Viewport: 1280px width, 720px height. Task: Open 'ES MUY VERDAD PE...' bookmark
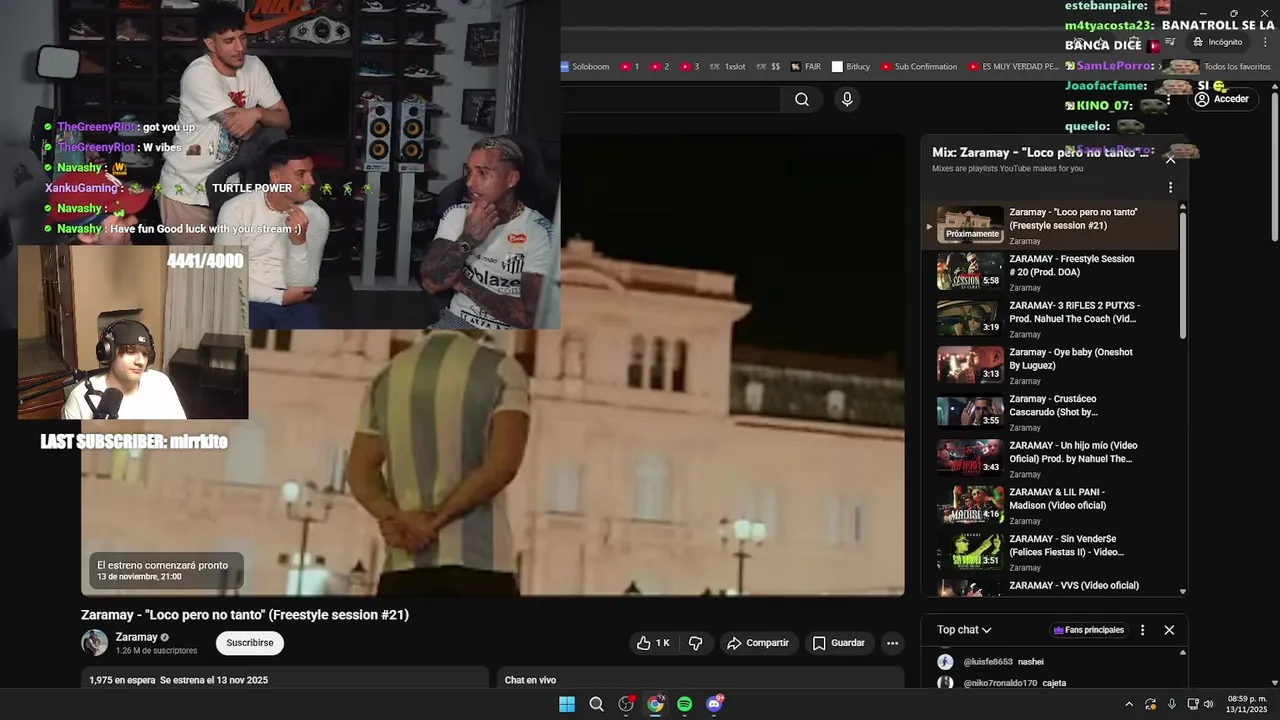point(1013,67)
